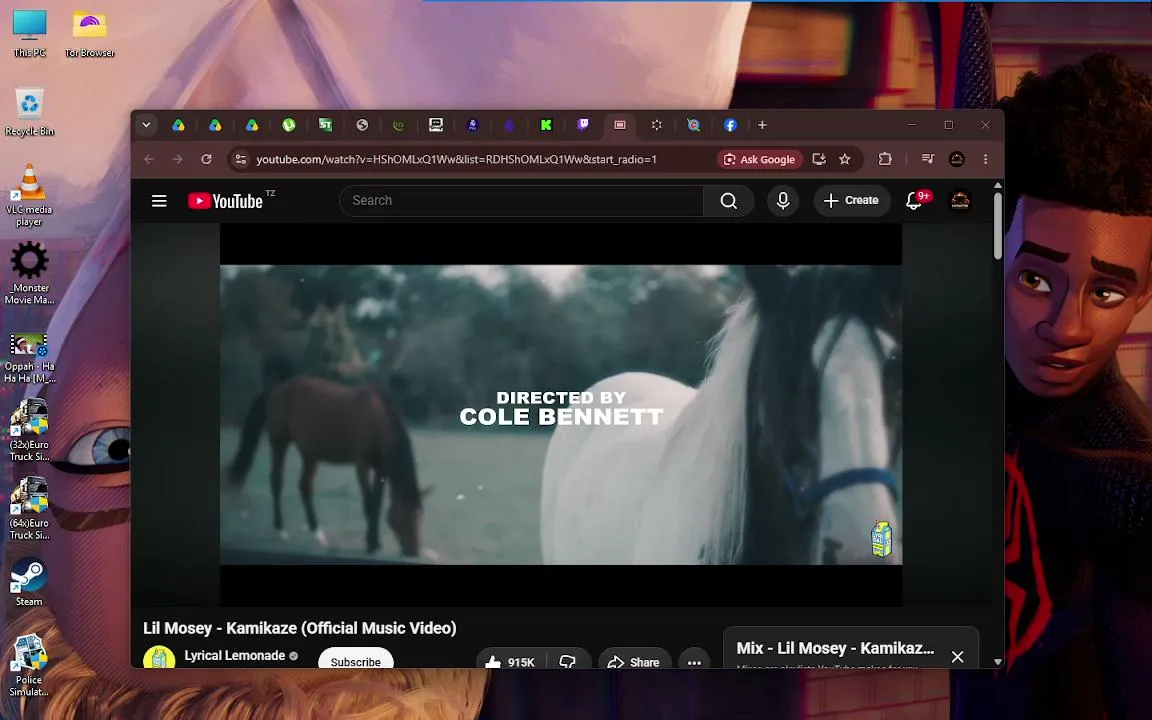1152x720 pixels.
Task: Go to the YouTube home logo
Action: click(x=225, y=201)
